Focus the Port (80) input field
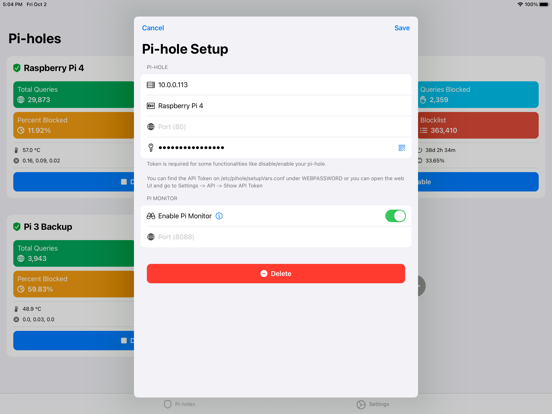This screenshot has width=552, height=414. (x=276, y=127)
